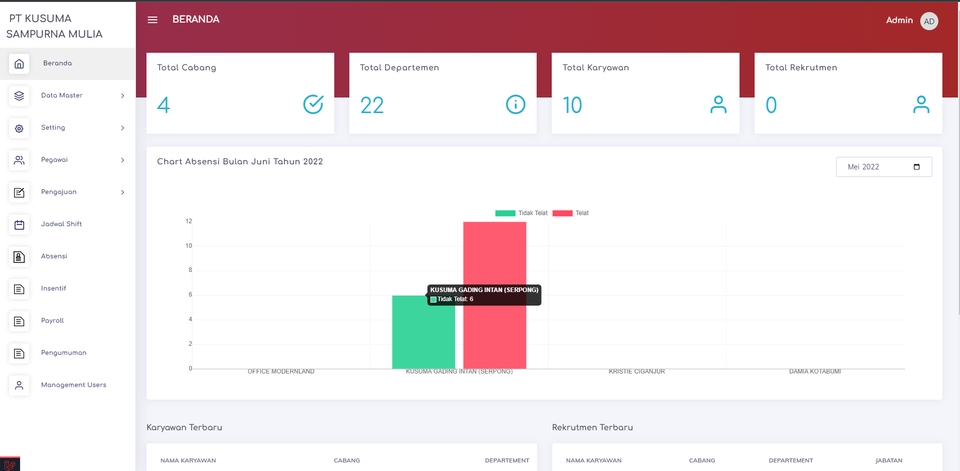Expand the Data Master submenu chevron
This screenshot has width=960, height=471.
[x=122, y=96]
